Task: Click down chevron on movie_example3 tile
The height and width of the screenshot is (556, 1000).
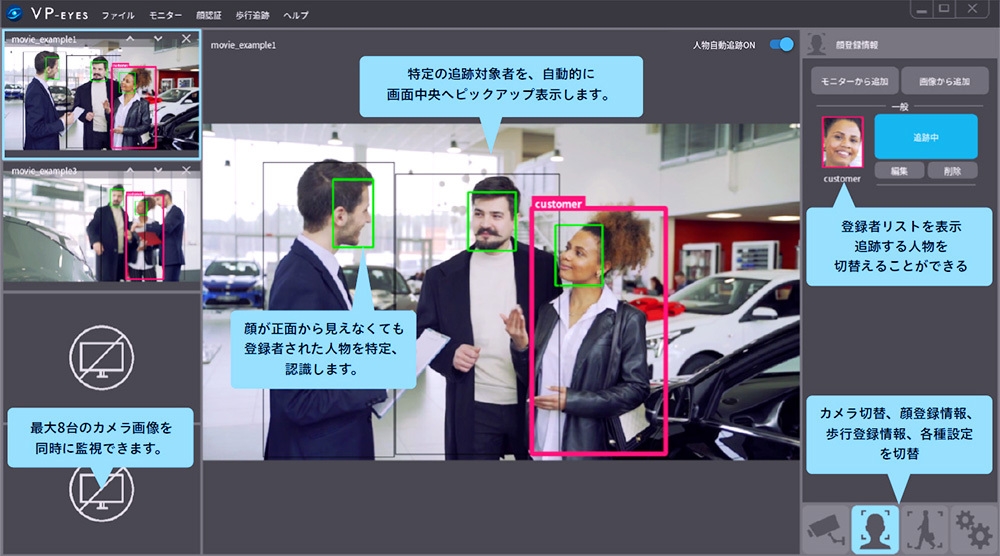Action: click(x=158, y=172)
